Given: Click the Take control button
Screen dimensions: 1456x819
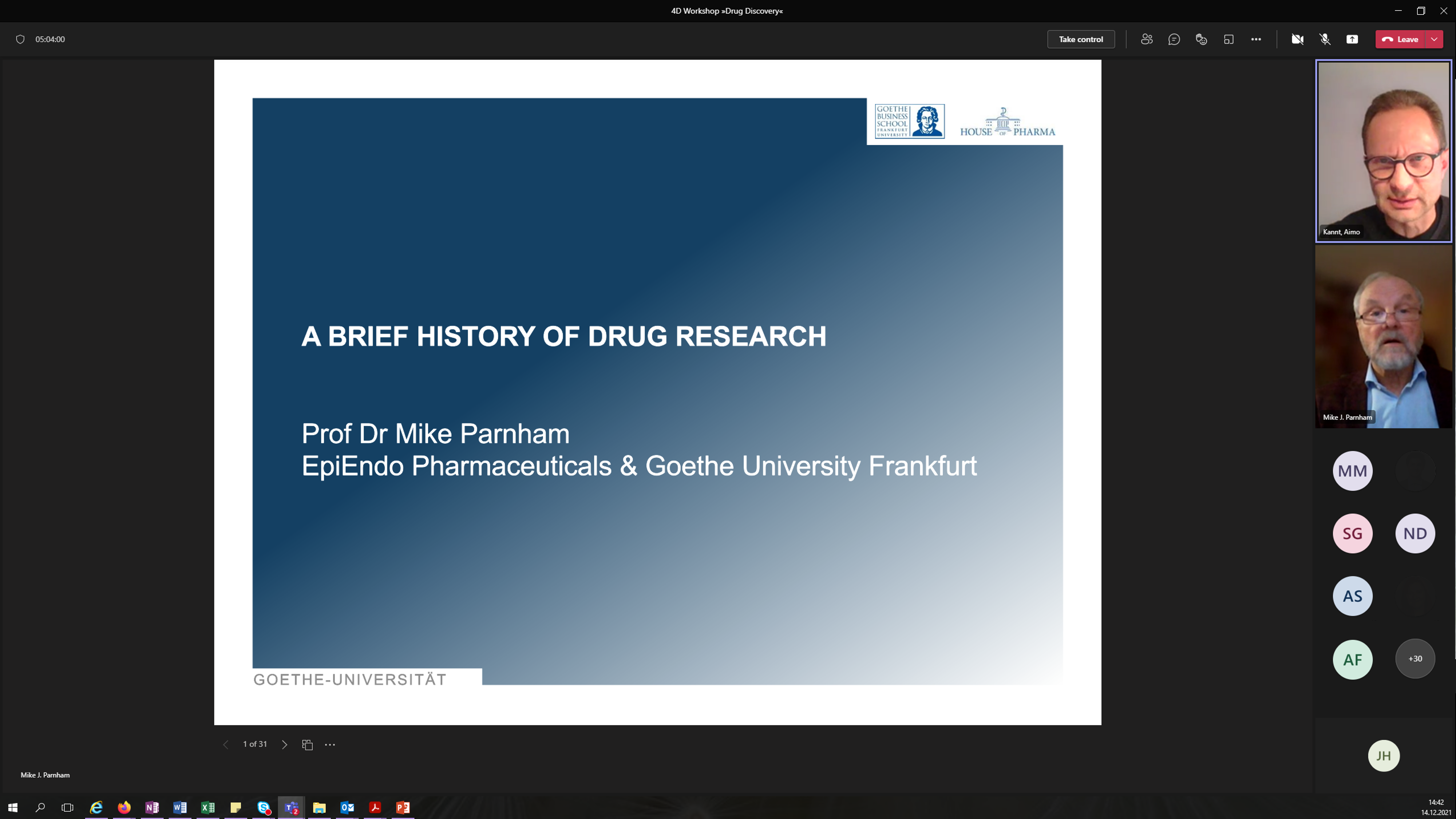Looking at the screenshot, I should (1081, 39).
